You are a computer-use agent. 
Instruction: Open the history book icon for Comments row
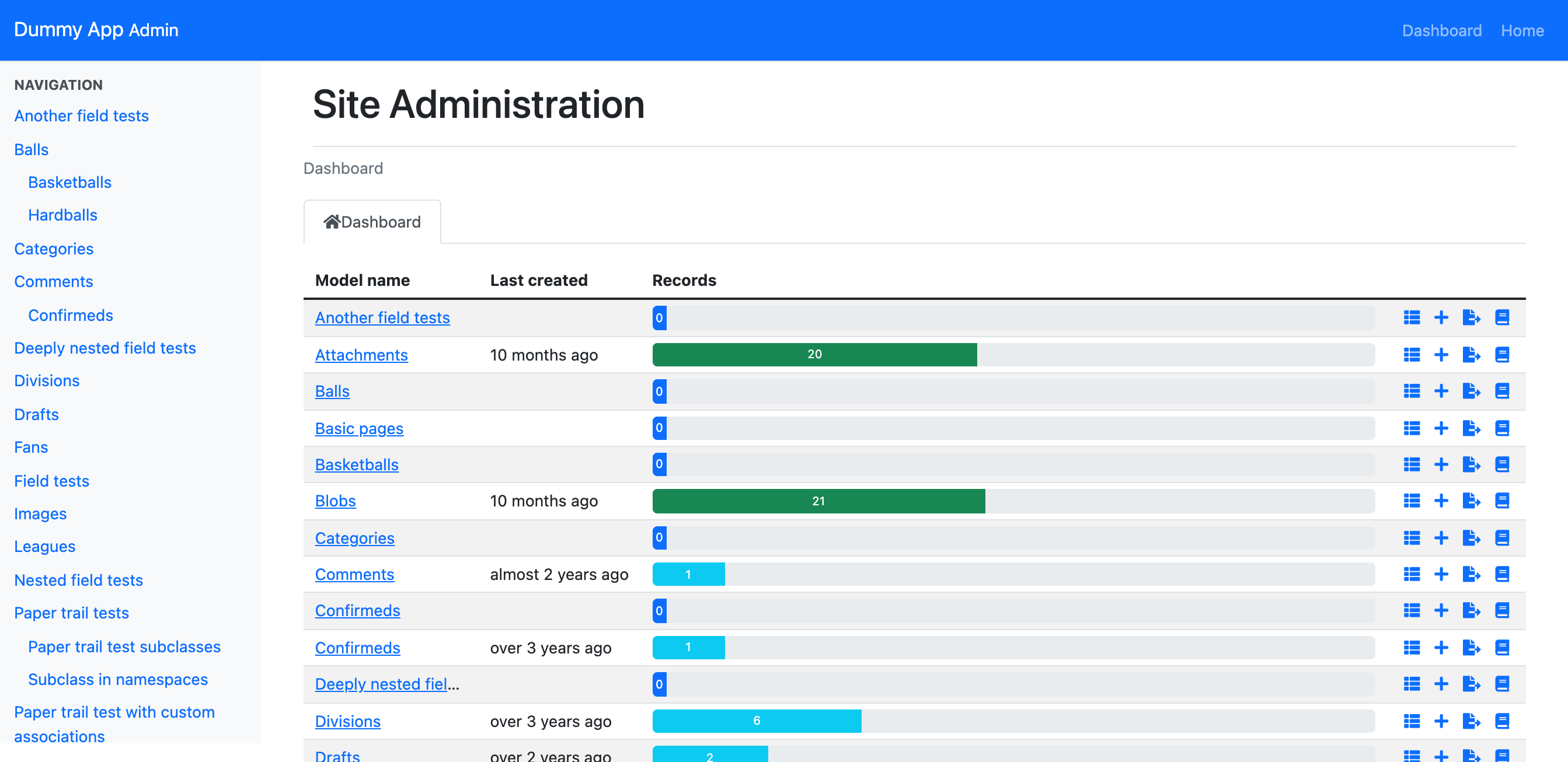click(1501, 574)
